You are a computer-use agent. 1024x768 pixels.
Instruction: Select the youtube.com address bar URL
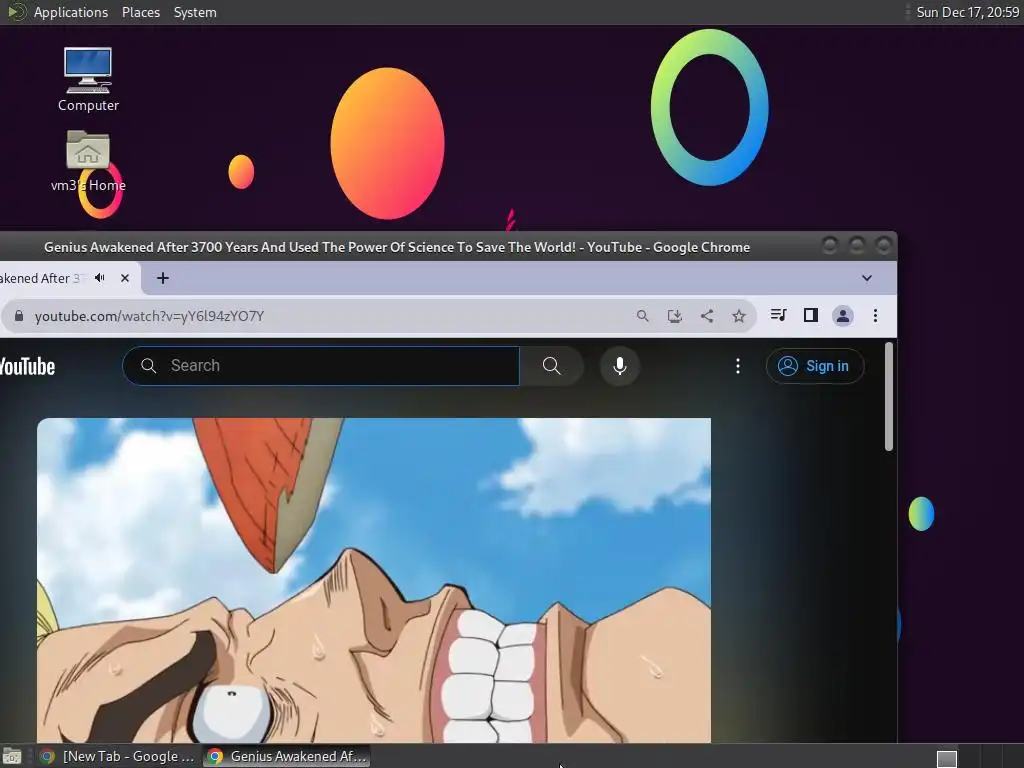[150, 316]
